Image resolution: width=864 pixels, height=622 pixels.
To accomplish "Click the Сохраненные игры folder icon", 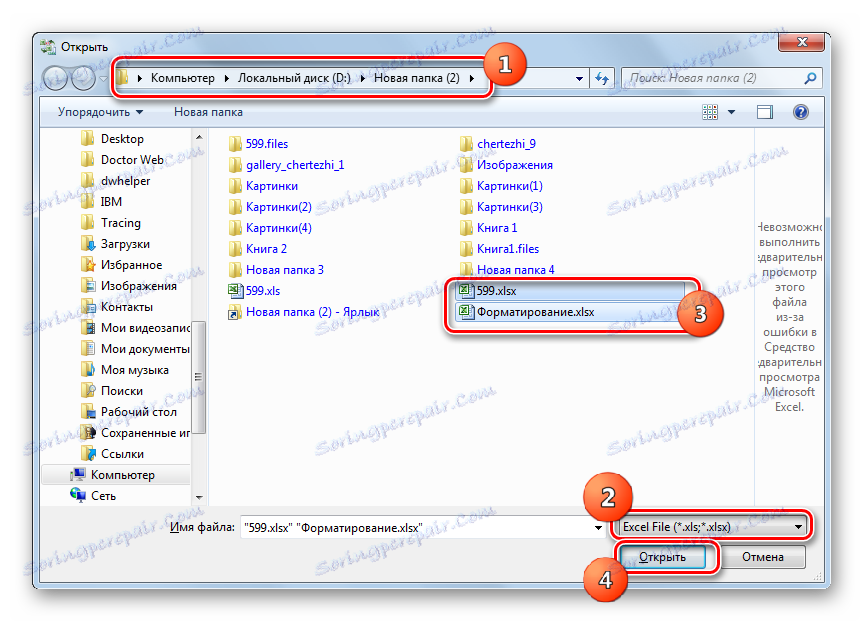I will [88, 432].
